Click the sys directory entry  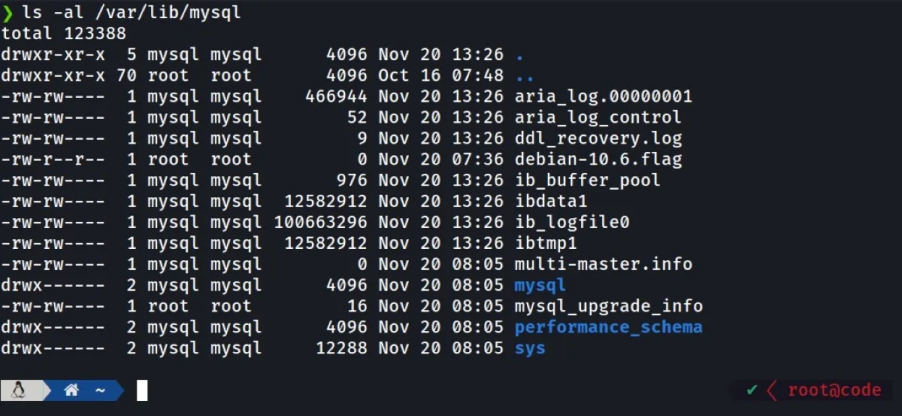pyautogui.click(x=530, y=348)
